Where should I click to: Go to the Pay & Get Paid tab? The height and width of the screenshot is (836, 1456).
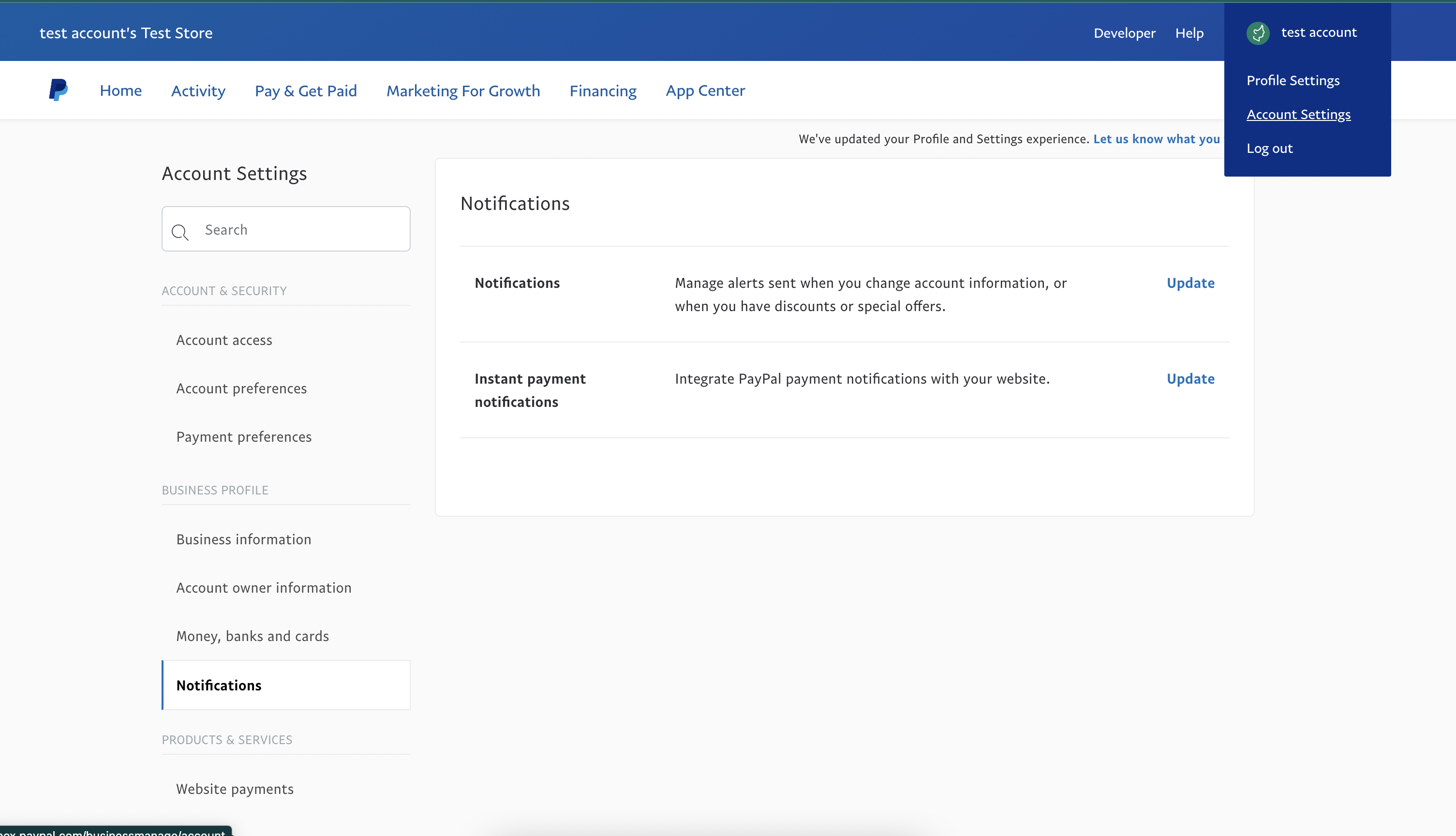pos(305,91)
